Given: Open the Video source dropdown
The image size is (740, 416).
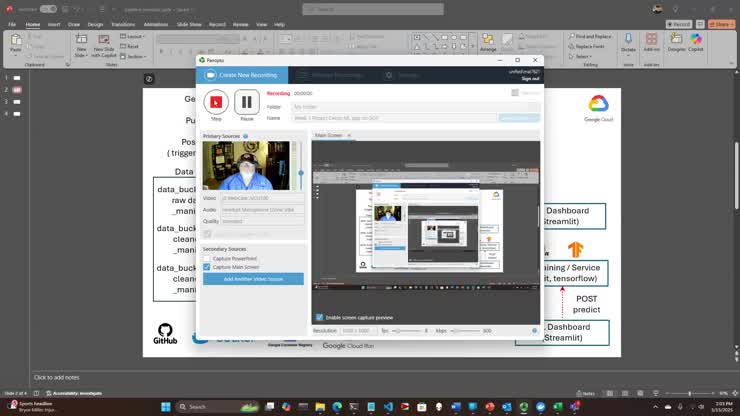Looking at the screenshot, I should 262,198.
